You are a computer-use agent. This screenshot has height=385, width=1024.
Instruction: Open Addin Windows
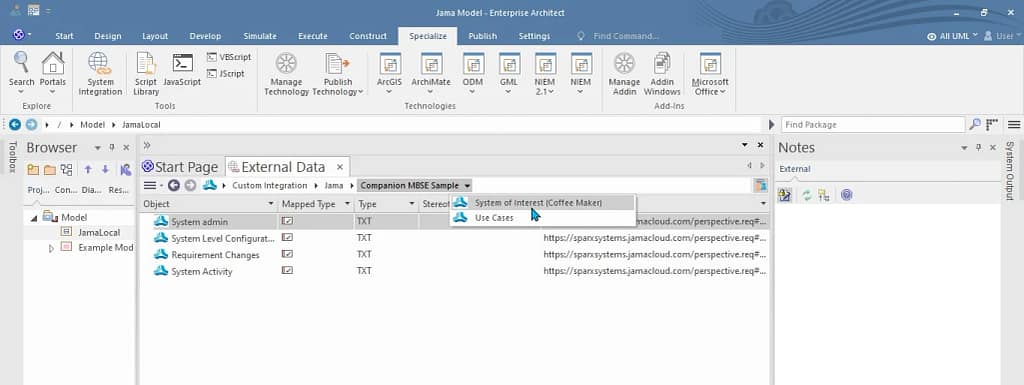click(x=662, y=74)
